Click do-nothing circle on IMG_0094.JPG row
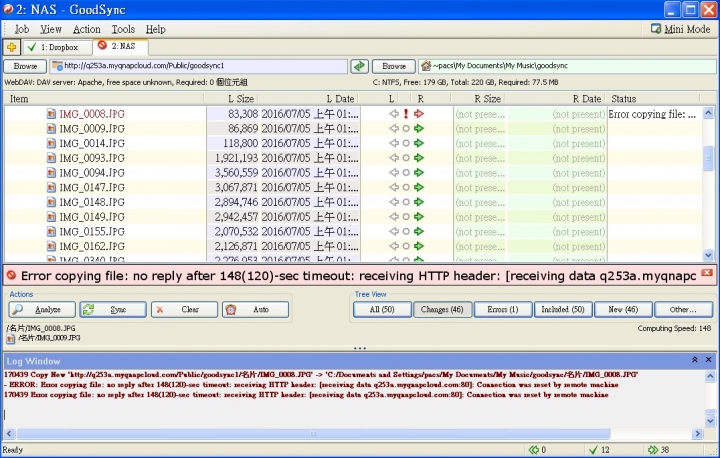The width and height of the screenshot is (720, 458). click(x=406, y=173)
